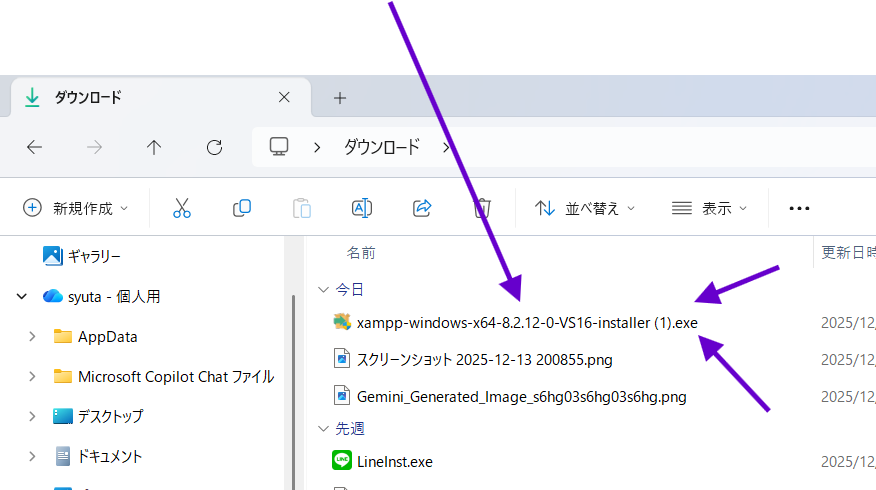
Task: Select LineInst.exe file
Action: click(x=394, y=461)
